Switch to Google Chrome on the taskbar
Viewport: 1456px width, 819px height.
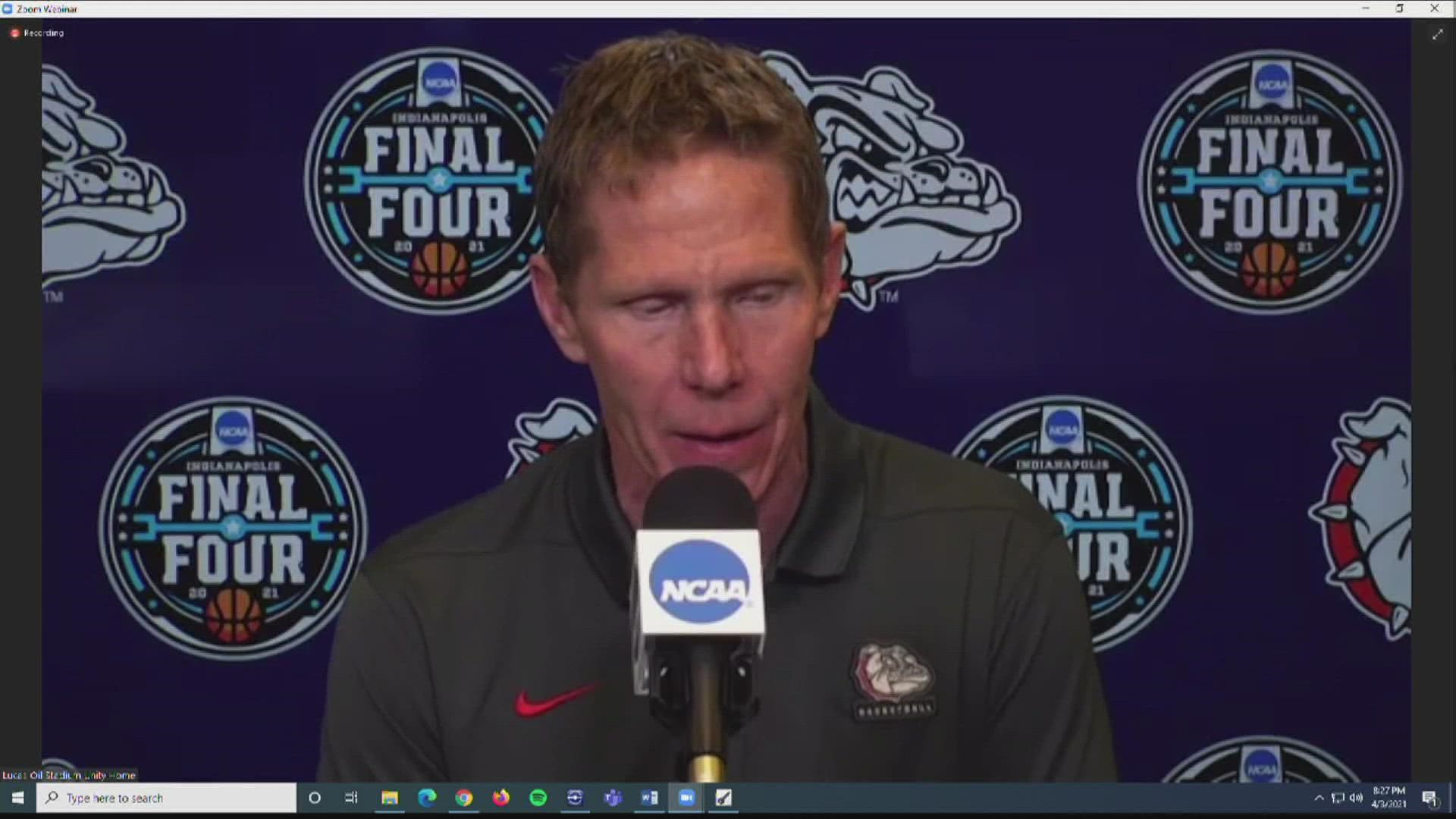tap(464, 798)
